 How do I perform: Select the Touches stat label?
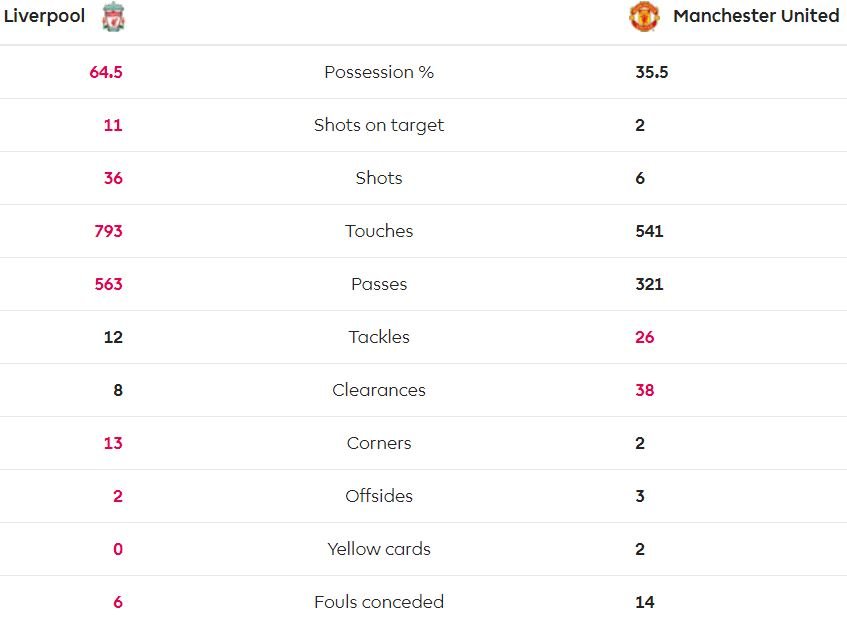coord(379,231)
